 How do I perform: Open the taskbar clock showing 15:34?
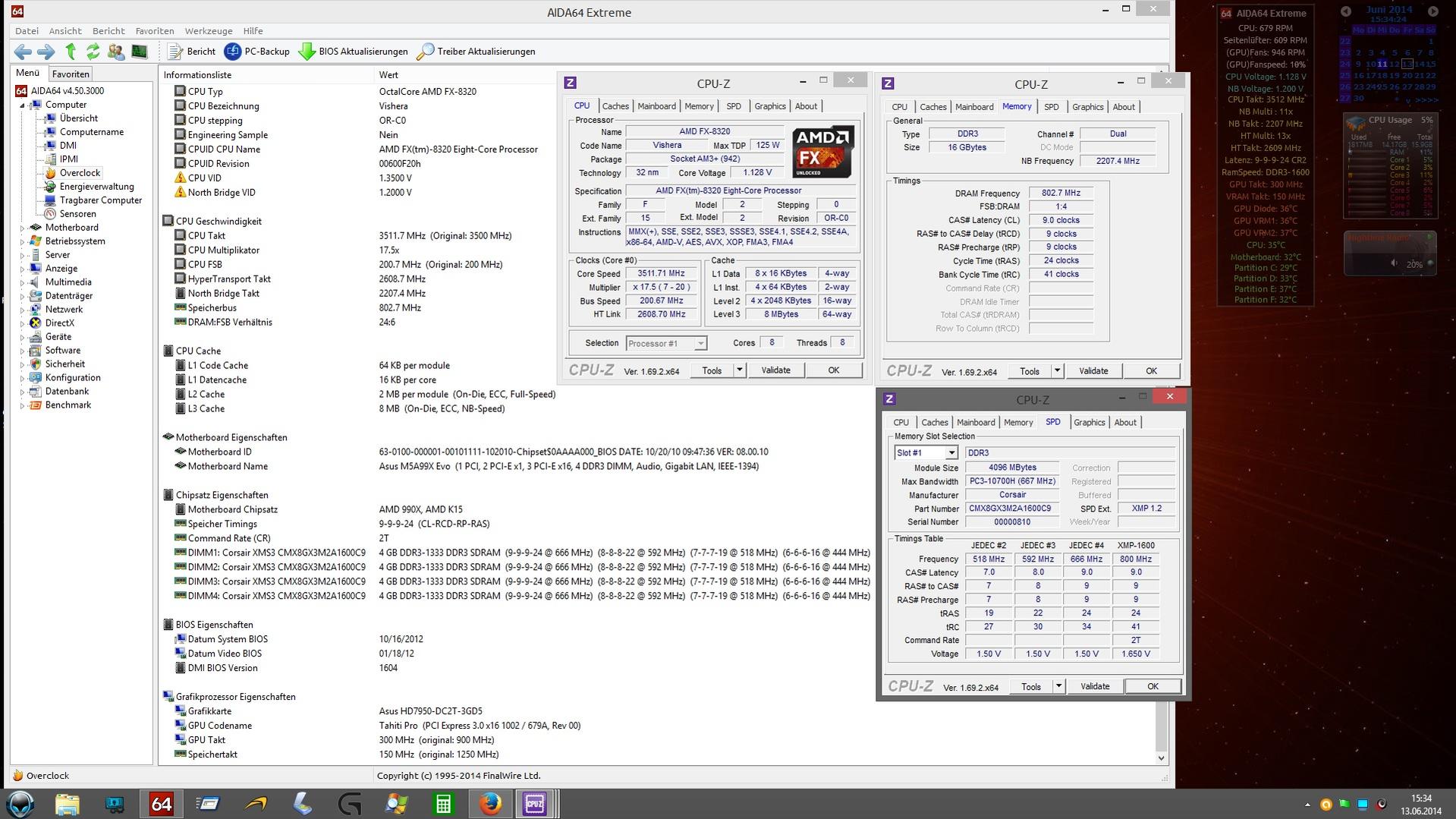[1421, 805]
